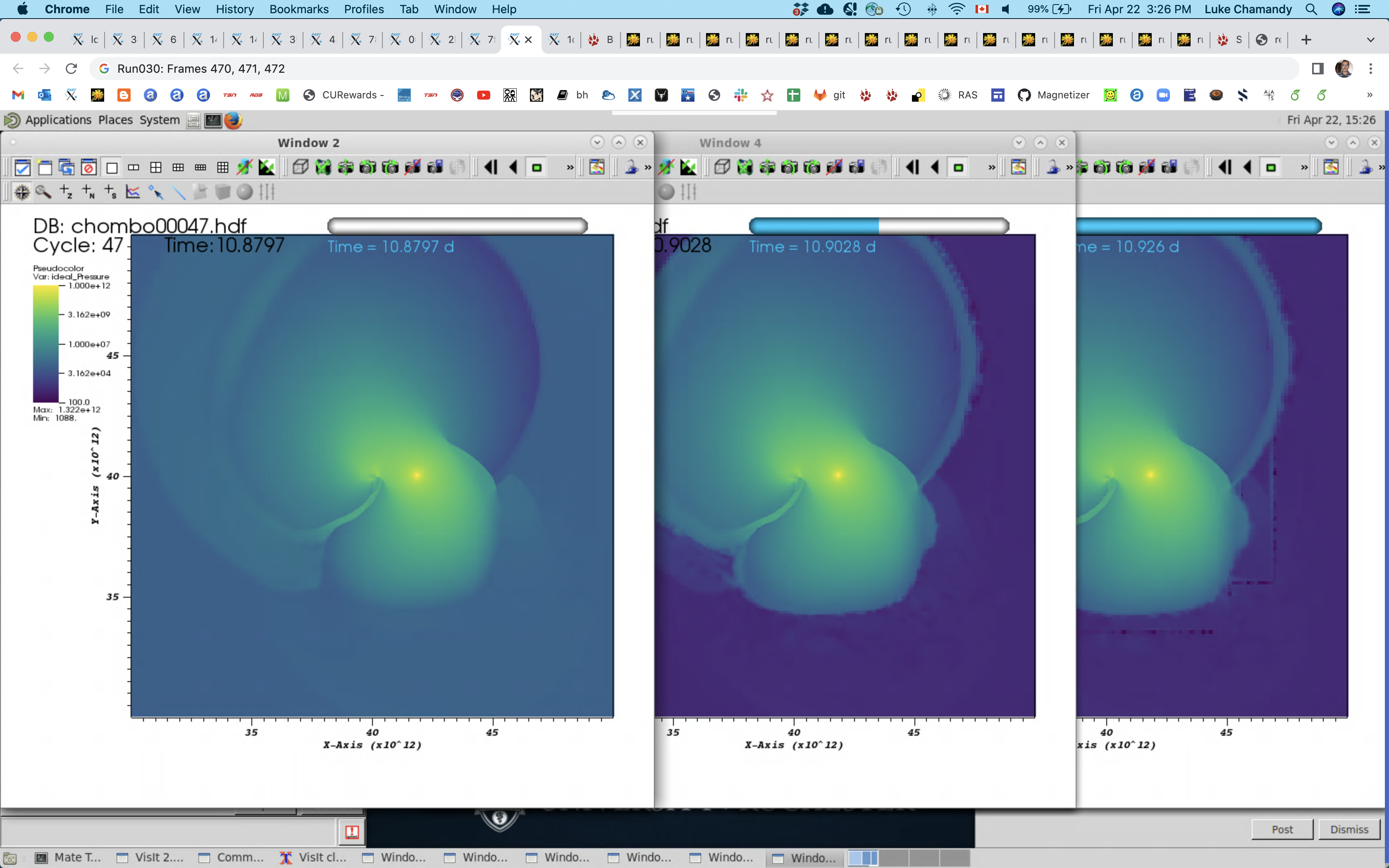Open MATE System menu
The height and width of the screenshot is (868, 1389).
[160, 119]
